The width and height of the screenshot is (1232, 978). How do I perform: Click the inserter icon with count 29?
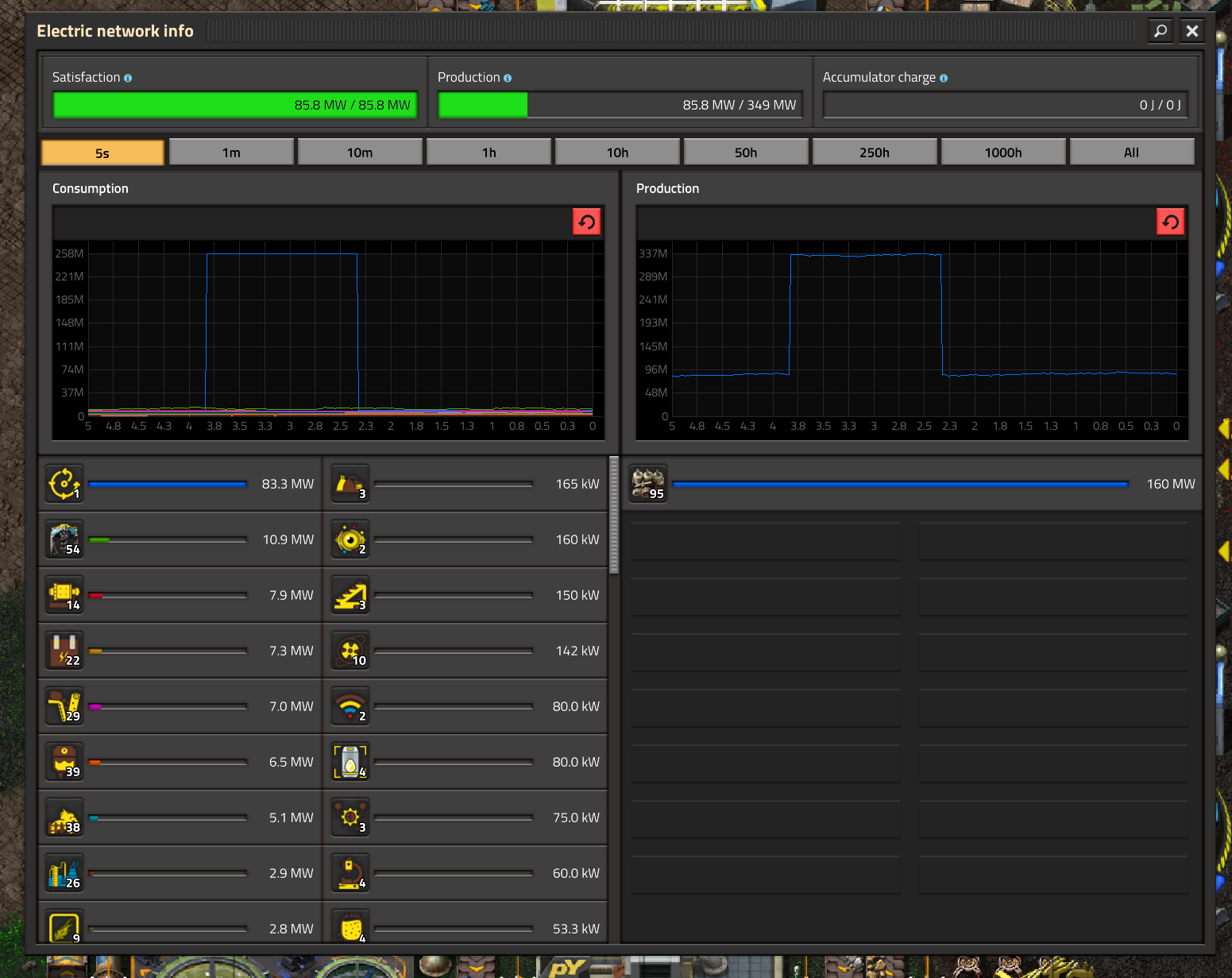point(64,705)
